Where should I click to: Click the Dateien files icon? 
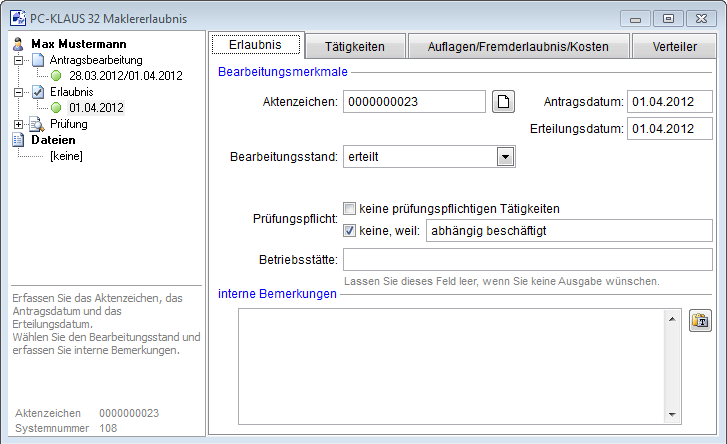(17, 140)
